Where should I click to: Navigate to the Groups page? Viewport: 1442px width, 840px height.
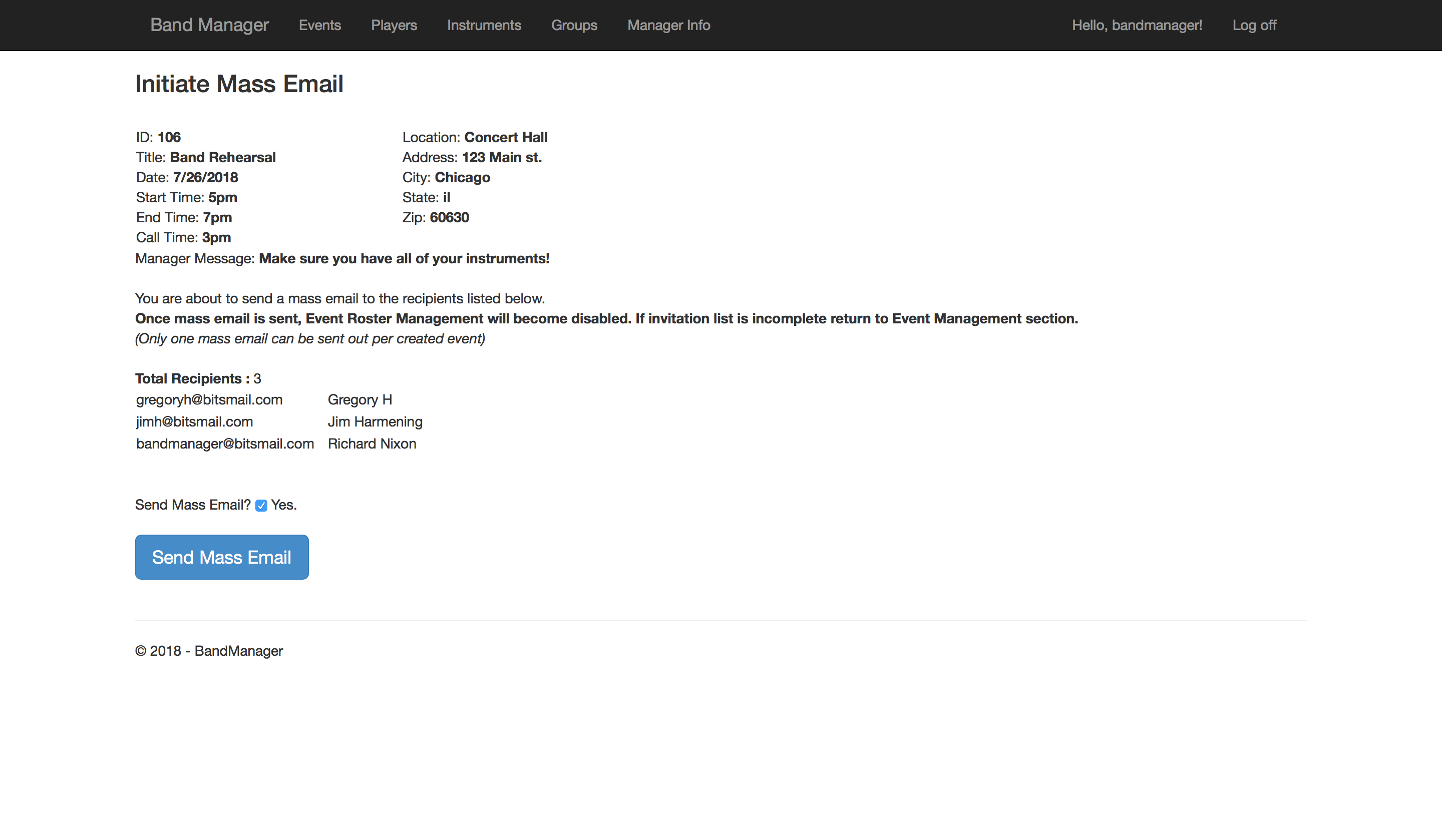coord(574,25)
